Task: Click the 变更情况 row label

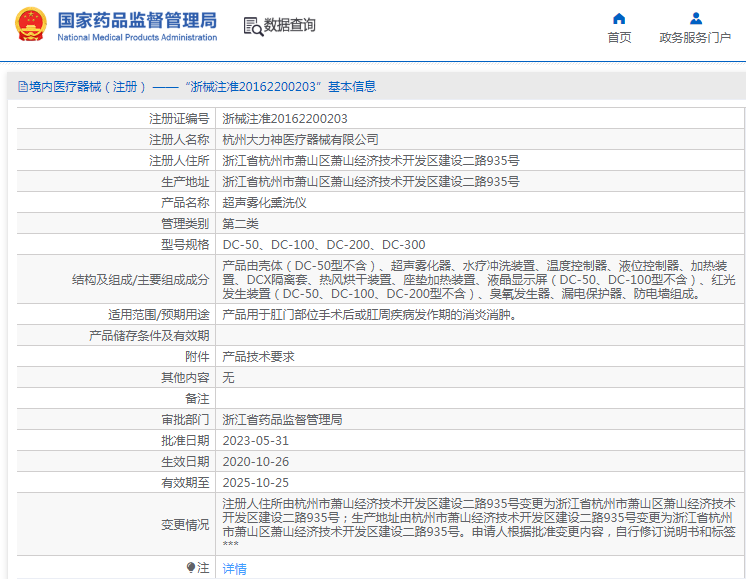Action: (185, 524)
